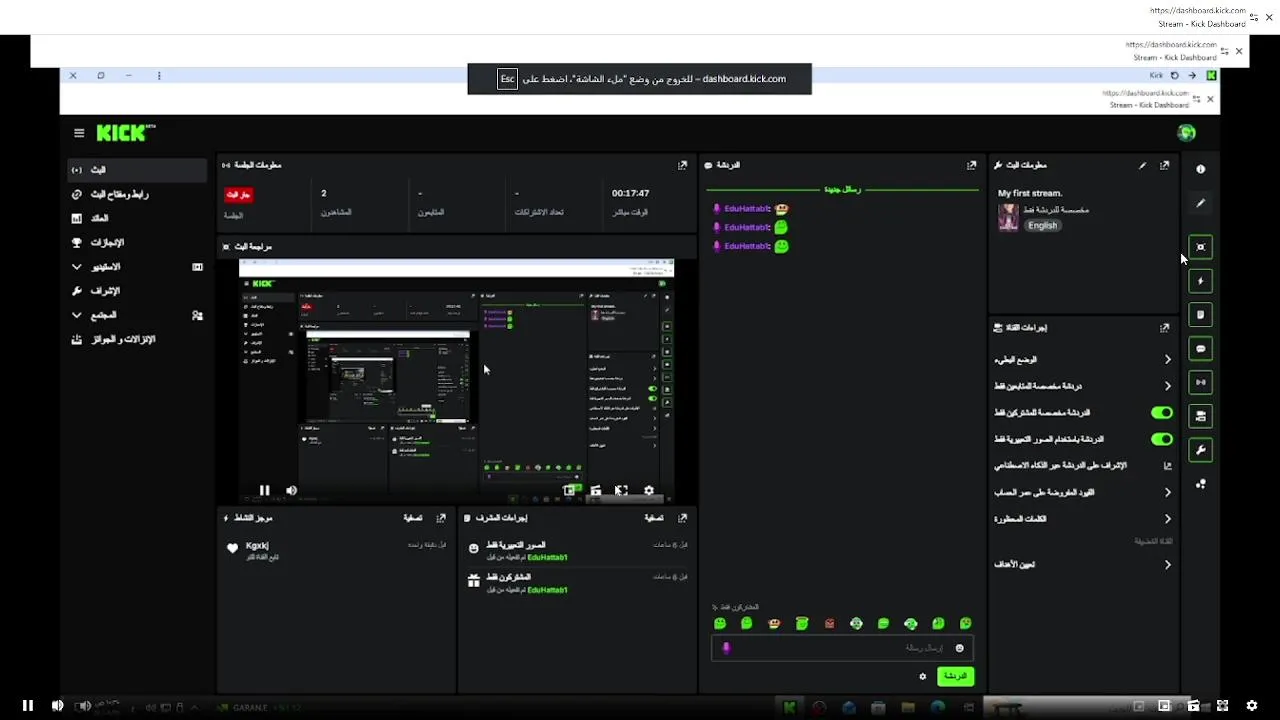Open settings gear in stream preview player
Screen dimensions: 1280x720
[x=648, y=491]
